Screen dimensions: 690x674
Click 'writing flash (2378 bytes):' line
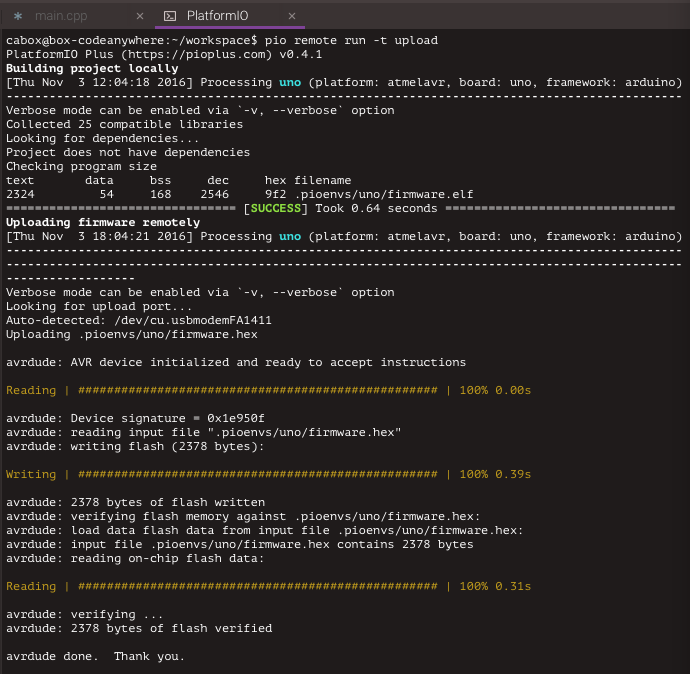pyautogui.click(x=135, y=447)
